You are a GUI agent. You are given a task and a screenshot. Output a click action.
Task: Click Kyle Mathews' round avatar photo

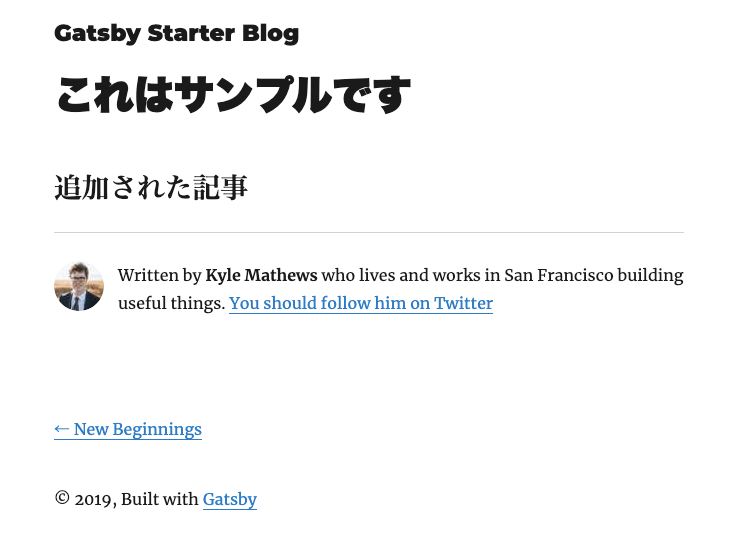tap(79, 286)
